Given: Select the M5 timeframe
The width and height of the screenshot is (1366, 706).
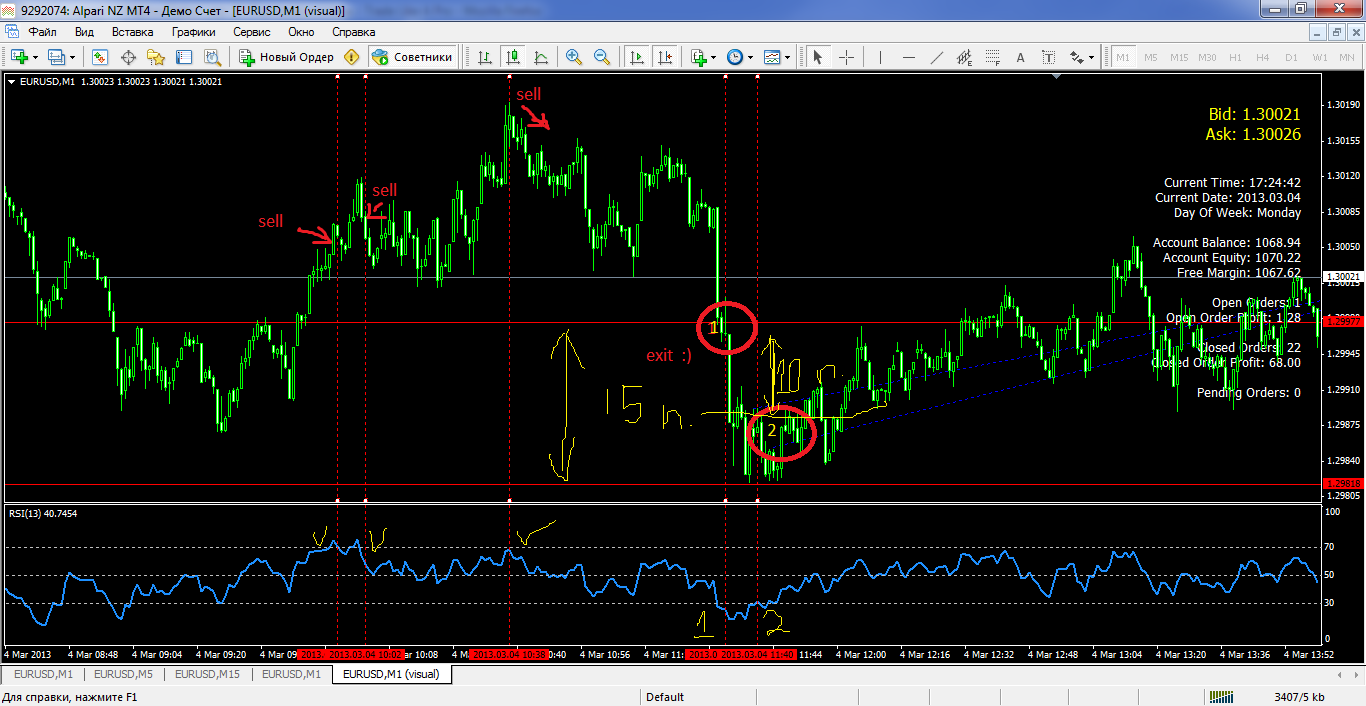Looking at the screenshot, I should [x=1151, y=57].
